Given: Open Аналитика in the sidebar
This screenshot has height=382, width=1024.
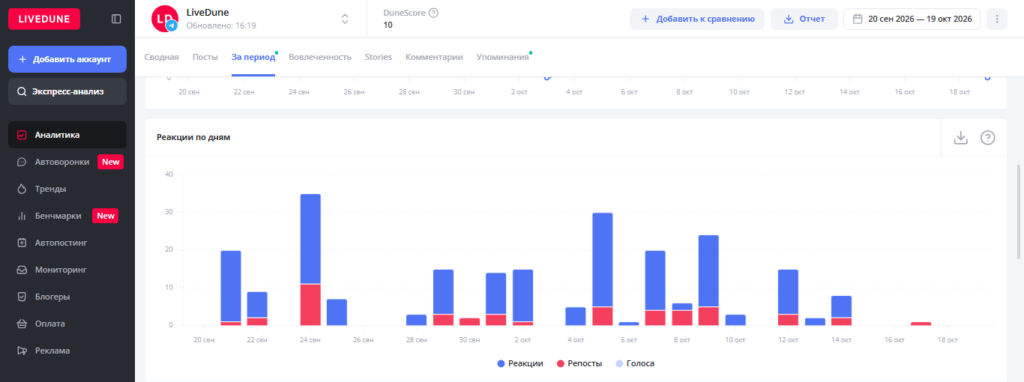Looking at the screenshot, I should pyautogui.click(x=67, y=135).
